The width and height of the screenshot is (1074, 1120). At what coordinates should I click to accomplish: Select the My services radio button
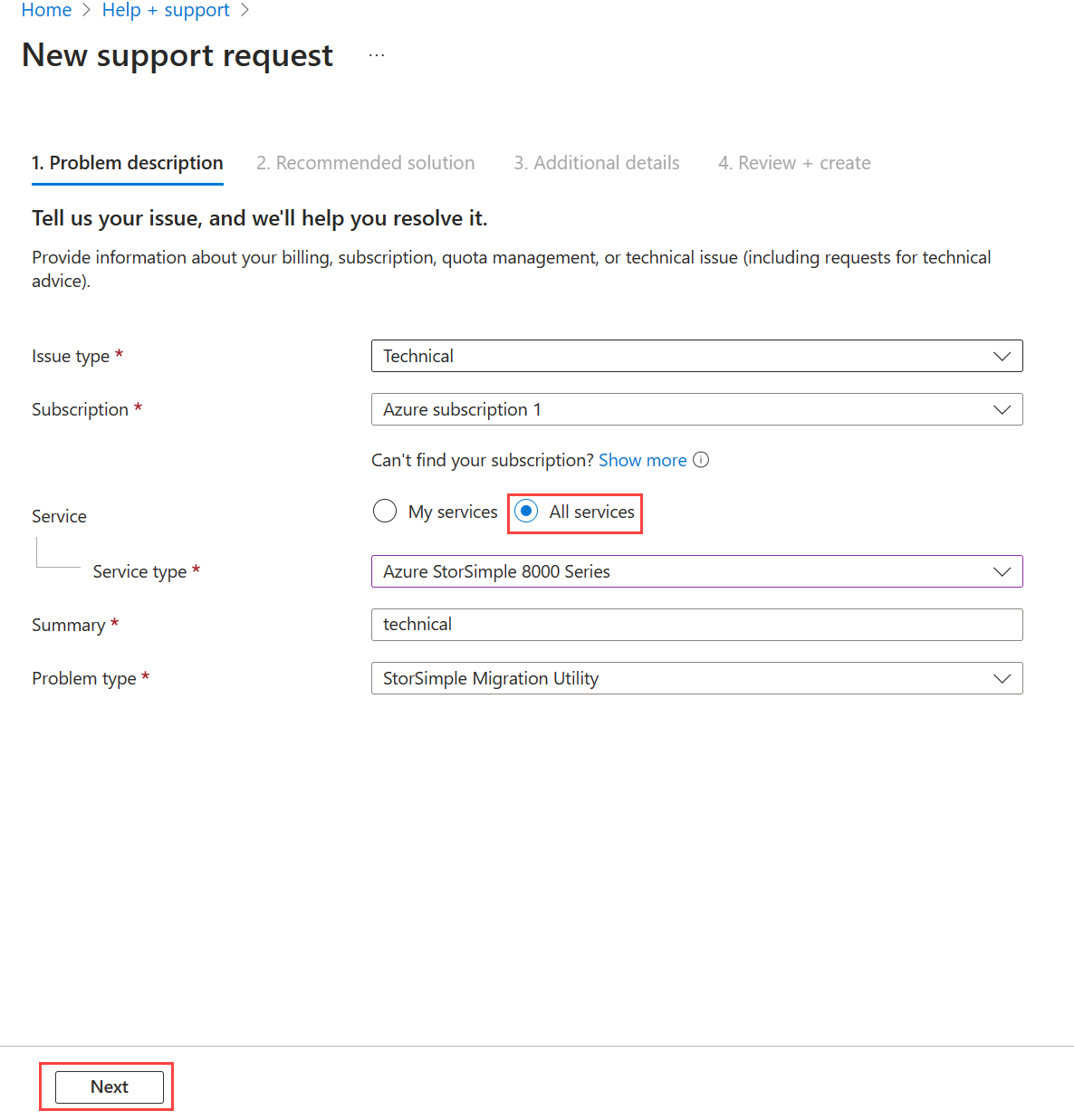pyautogui.click(x=385, y=511)
